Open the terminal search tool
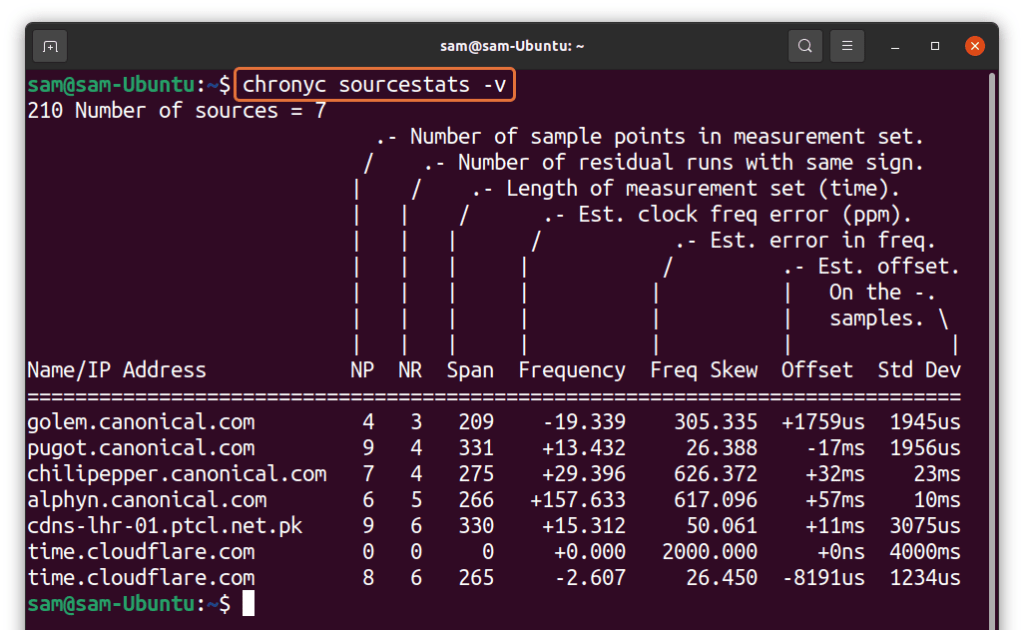 click(804, 45)
